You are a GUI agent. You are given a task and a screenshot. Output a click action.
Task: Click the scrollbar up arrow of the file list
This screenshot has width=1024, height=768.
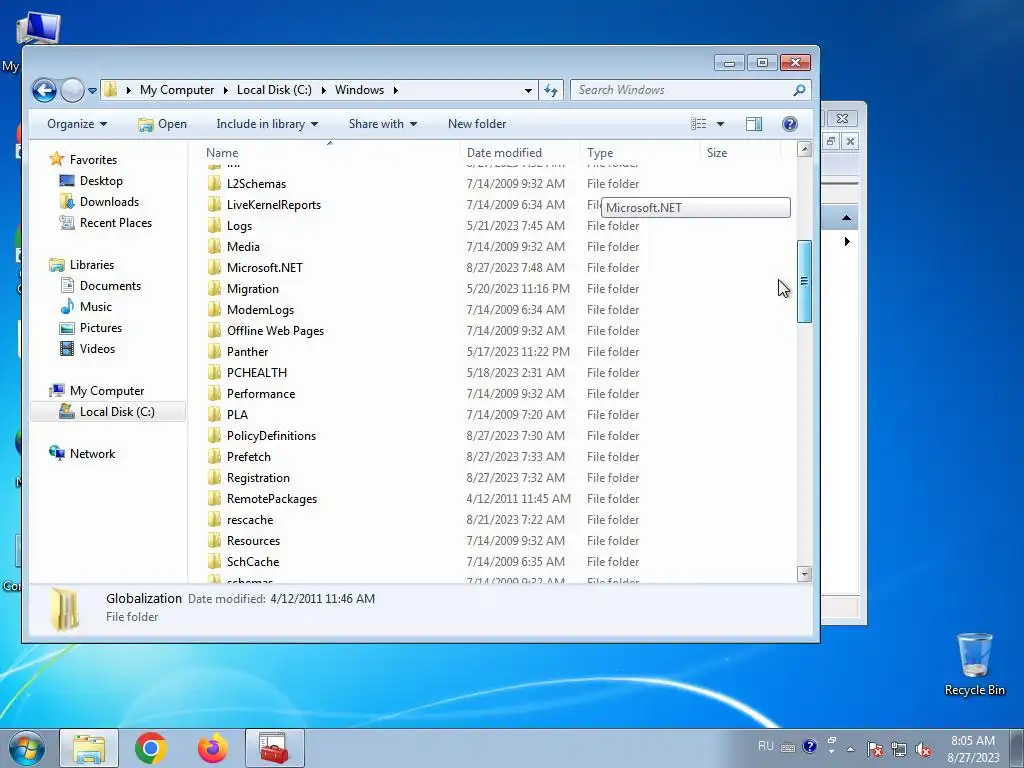(x=805, y=150)
